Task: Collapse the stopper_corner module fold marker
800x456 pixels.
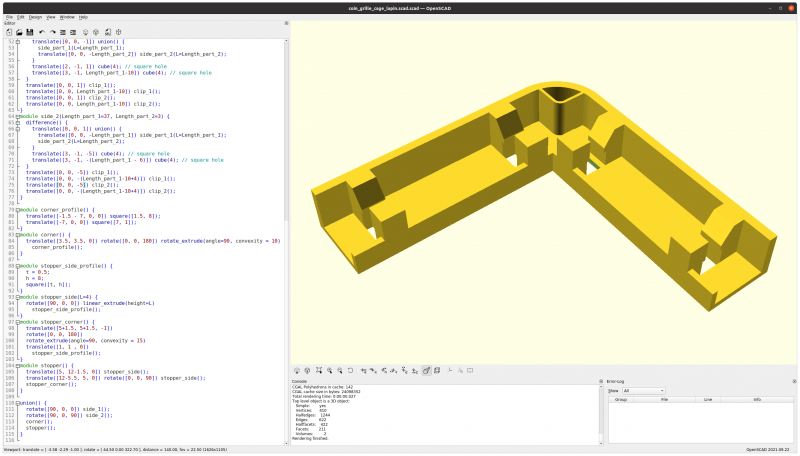Action: 18,322
